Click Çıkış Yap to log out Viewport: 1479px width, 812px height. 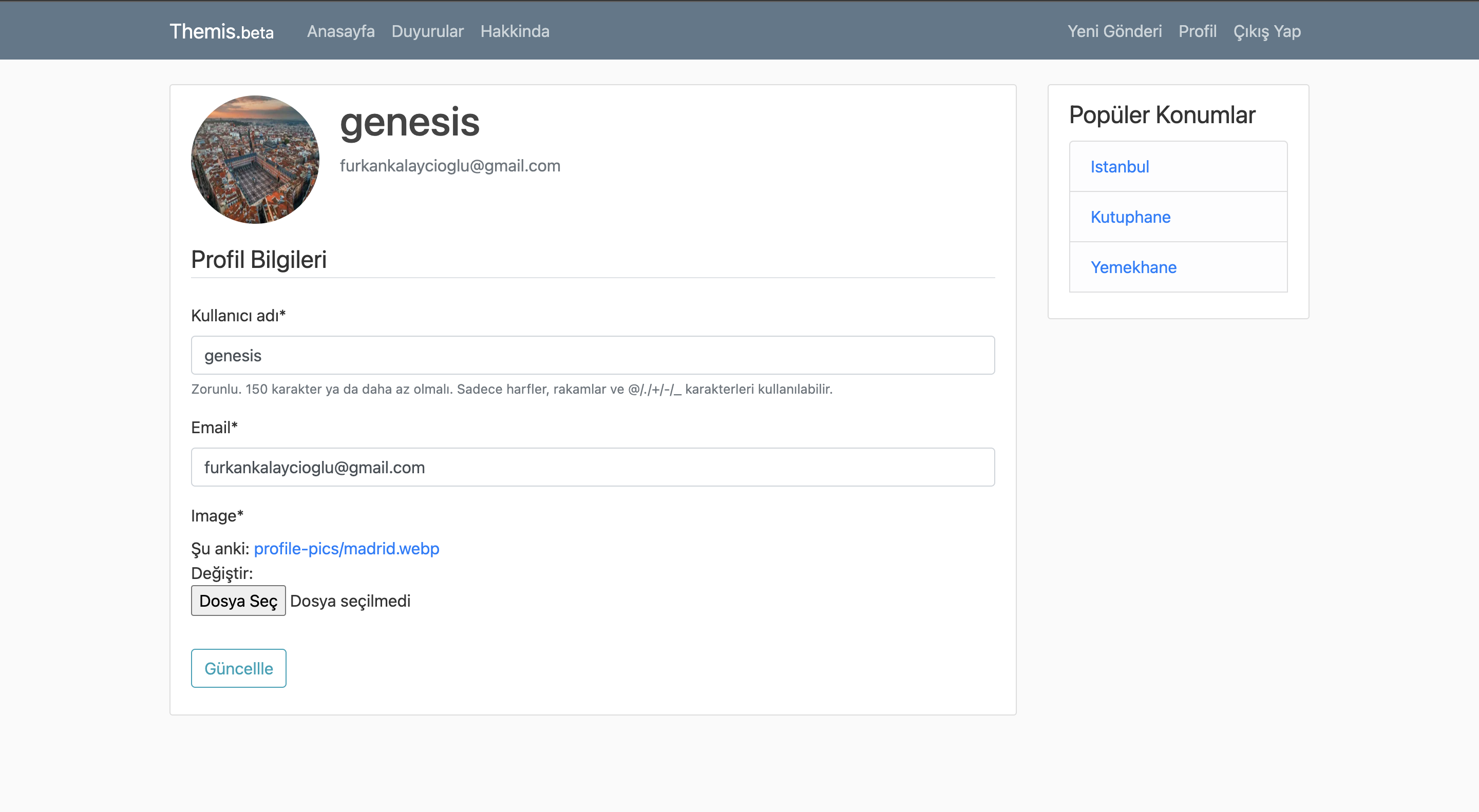tap(1266, 31)
